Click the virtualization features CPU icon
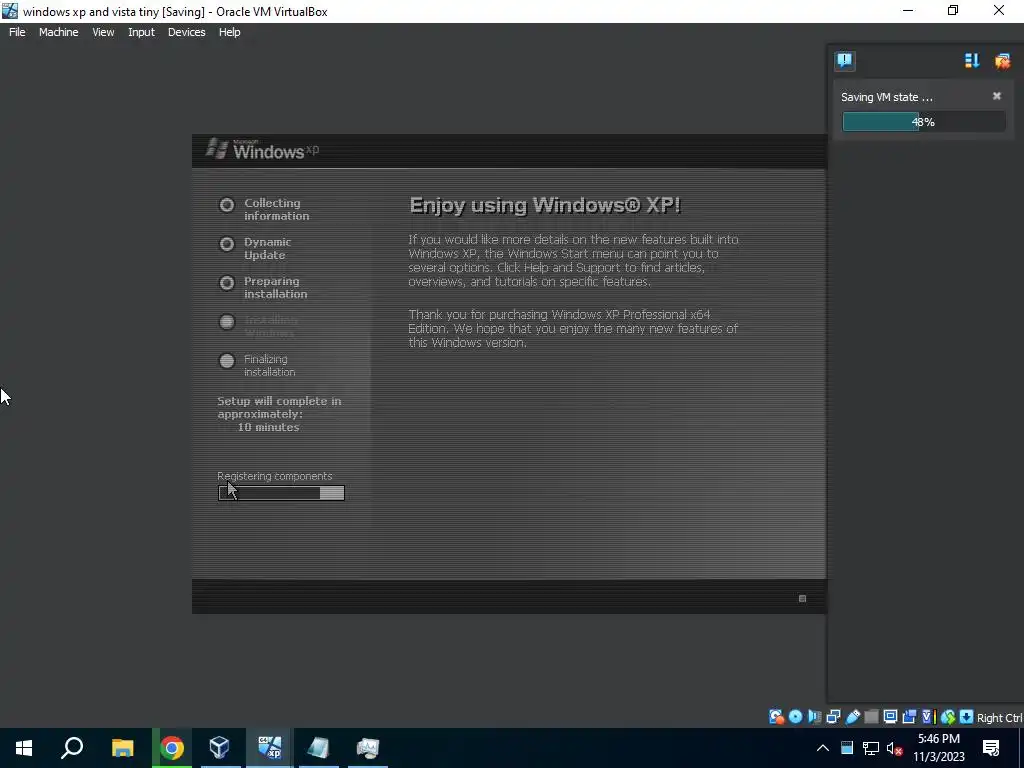Screen dimensions: 1024x768 click(928, 717)
